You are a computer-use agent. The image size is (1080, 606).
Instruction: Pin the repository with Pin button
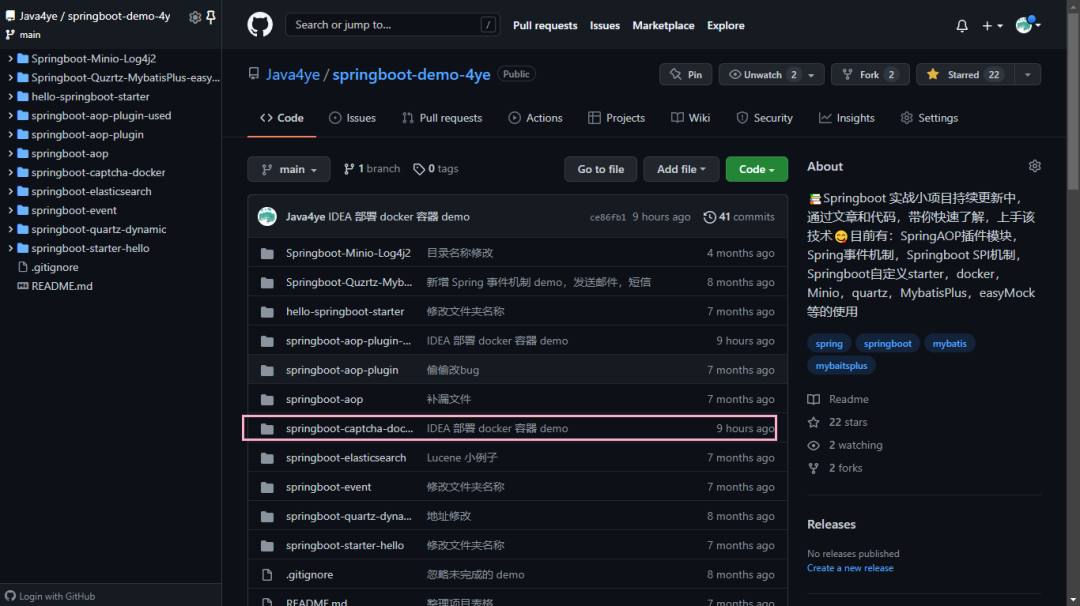[x=685, y=74]
